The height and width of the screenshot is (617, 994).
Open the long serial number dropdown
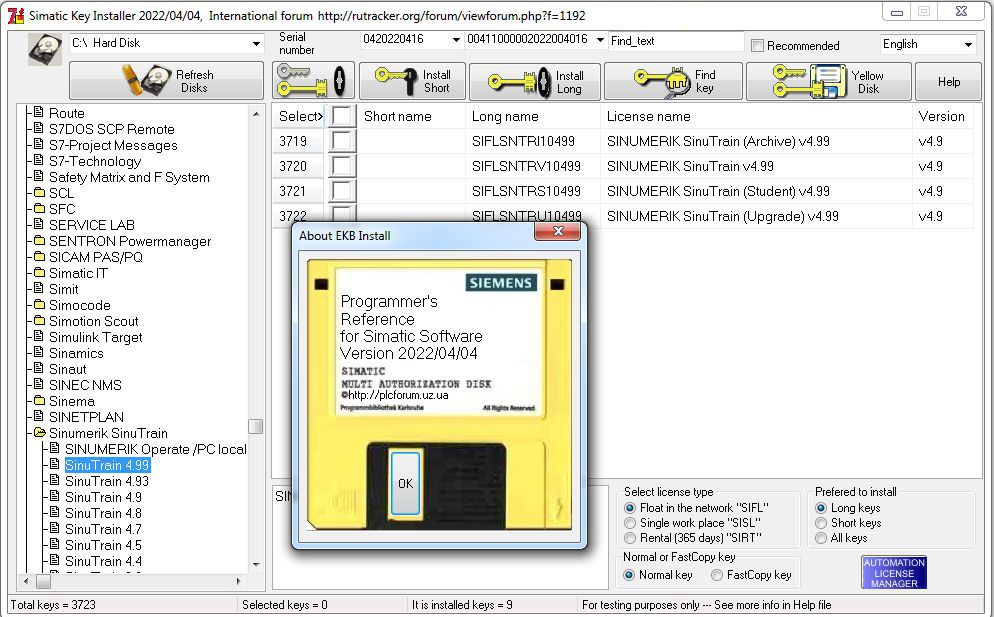point(600,40)
